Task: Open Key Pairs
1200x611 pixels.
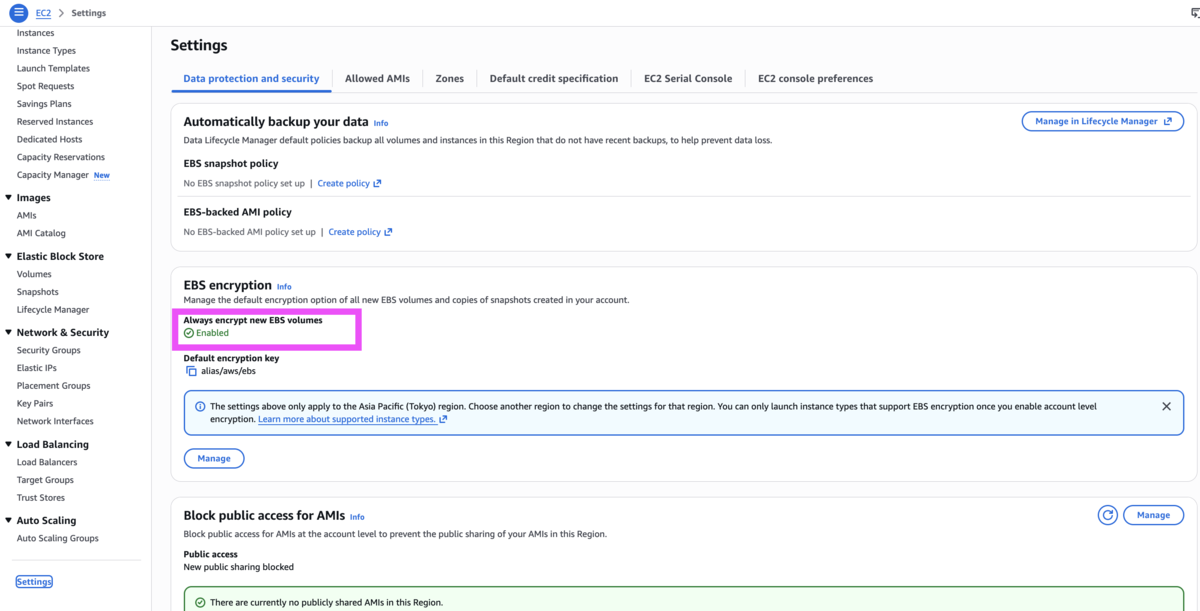Action: 35,403
